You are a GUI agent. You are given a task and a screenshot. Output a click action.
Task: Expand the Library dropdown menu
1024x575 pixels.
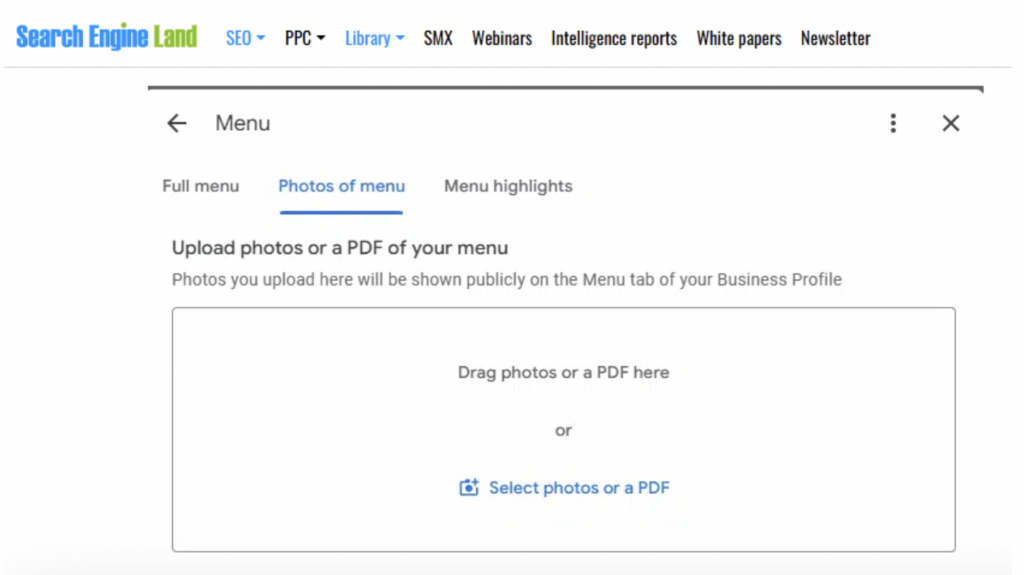click(x=374, y=38)
